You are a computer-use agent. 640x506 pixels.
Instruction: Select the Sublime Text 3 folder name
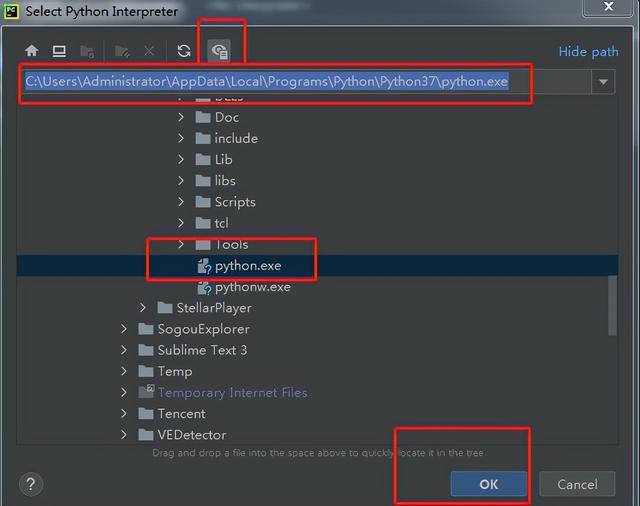tap(202, 350)
